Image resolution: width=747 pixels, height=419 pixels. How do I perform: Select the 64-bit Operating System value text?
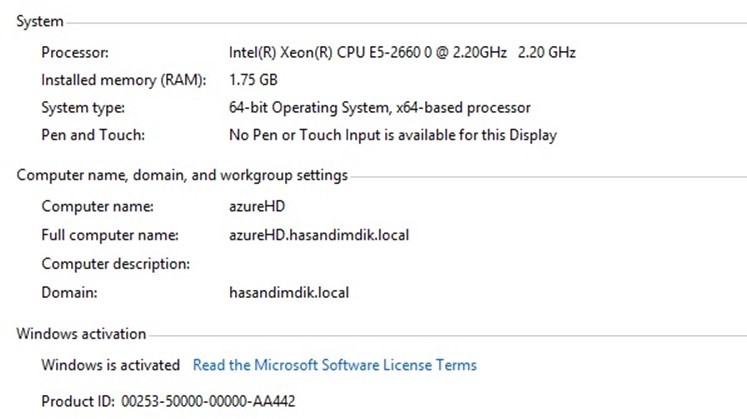379,107
